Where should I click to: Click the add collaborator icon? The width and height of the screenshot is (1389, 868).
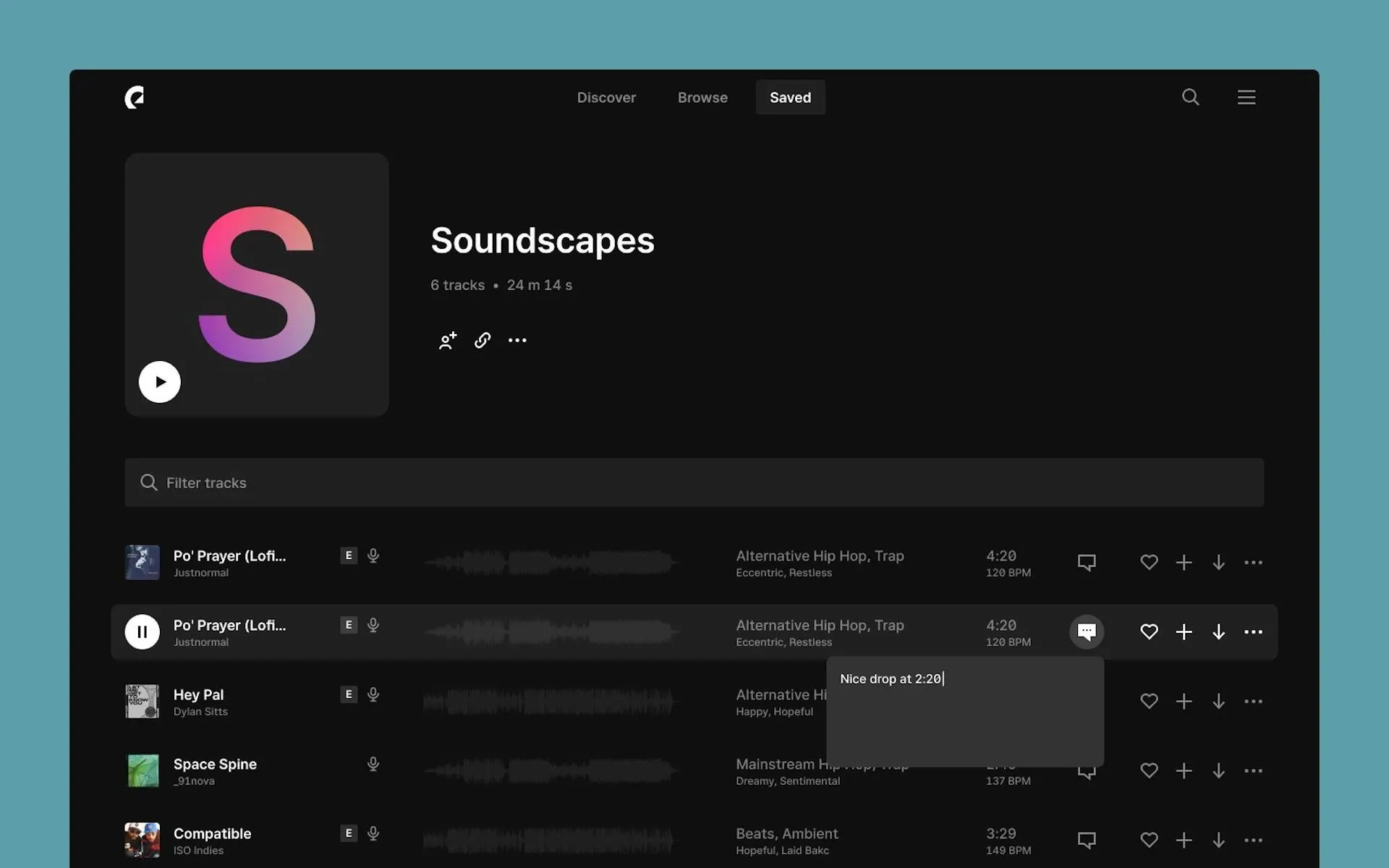tap(448, 340)
